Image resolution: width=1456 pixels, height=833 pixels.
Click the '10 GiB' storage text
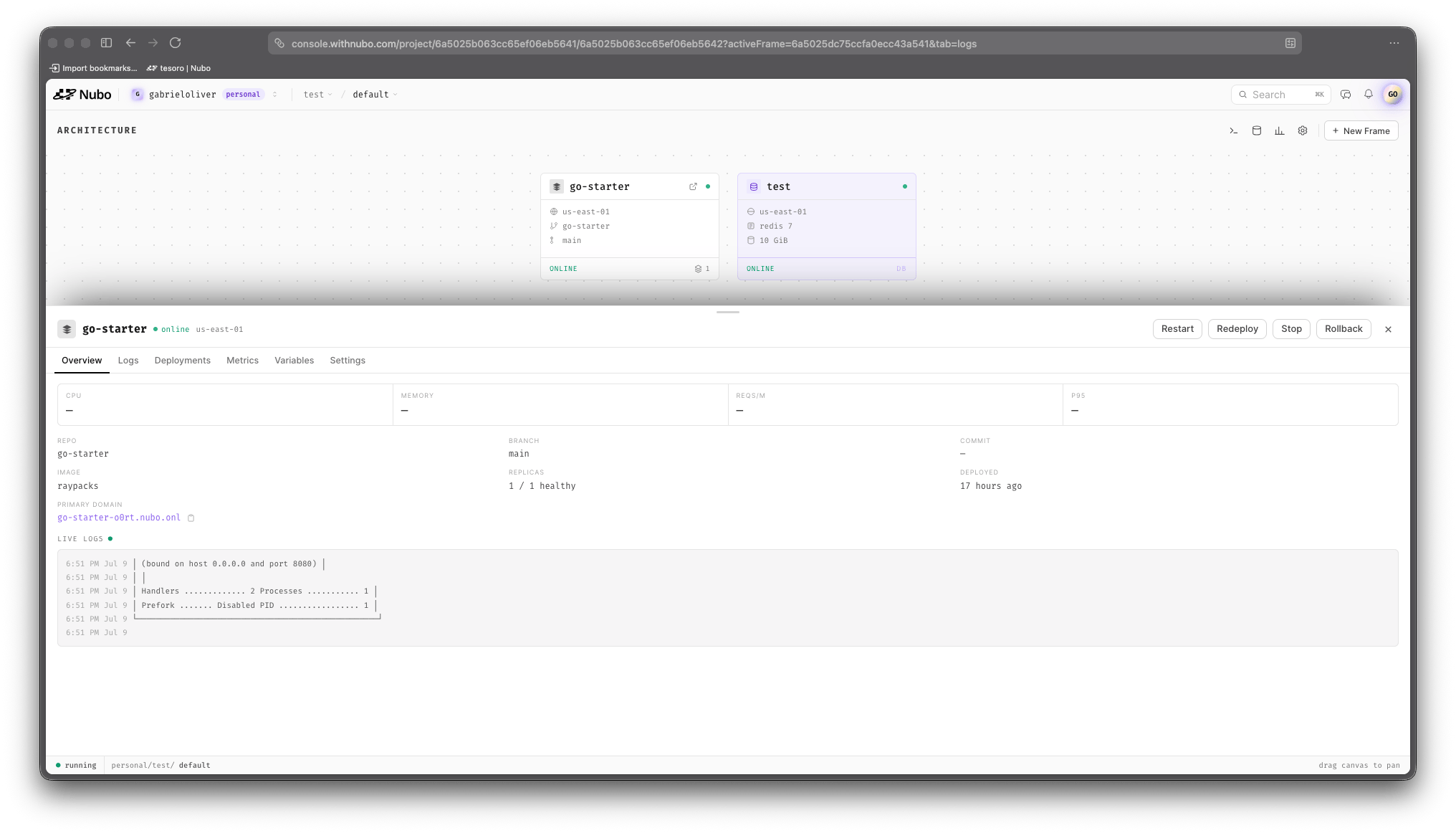click(x=773, y=241)
